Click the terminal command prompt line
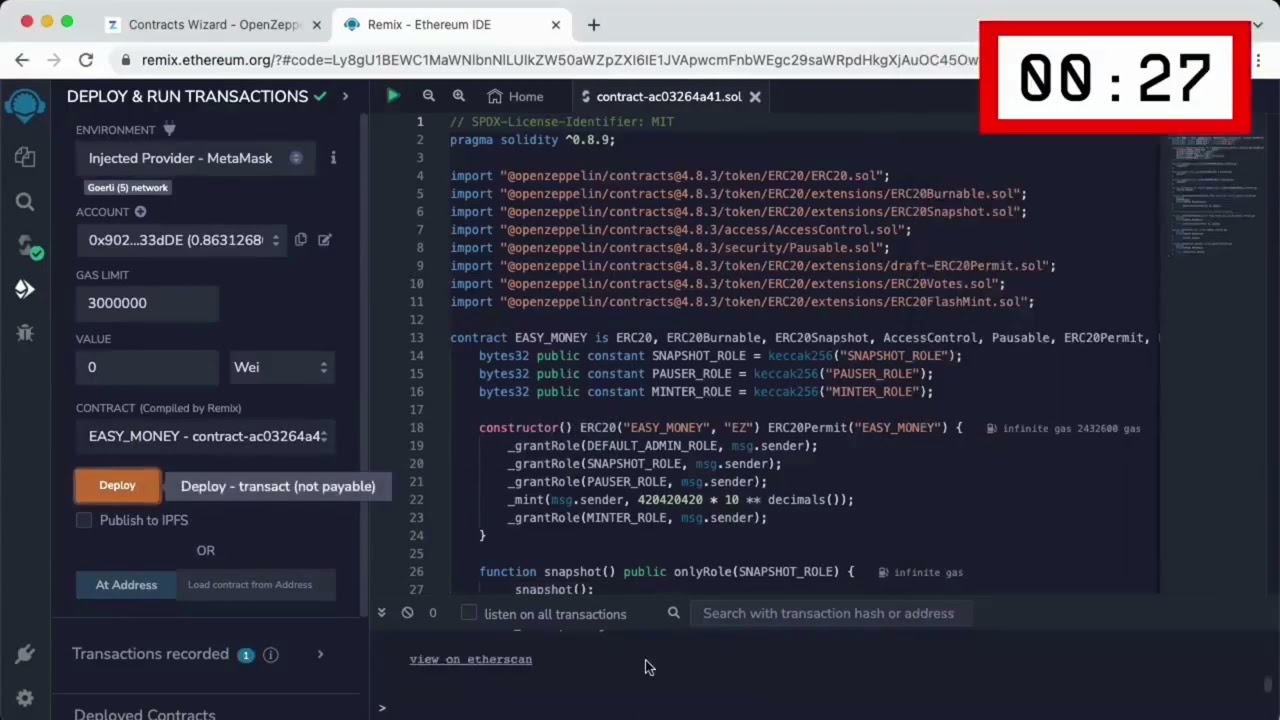 [x=820, y=708]
